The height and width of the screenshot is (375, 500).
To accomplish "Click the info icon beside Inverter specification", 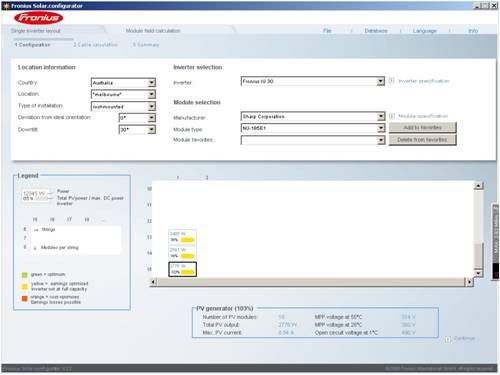I will (391, 81).
